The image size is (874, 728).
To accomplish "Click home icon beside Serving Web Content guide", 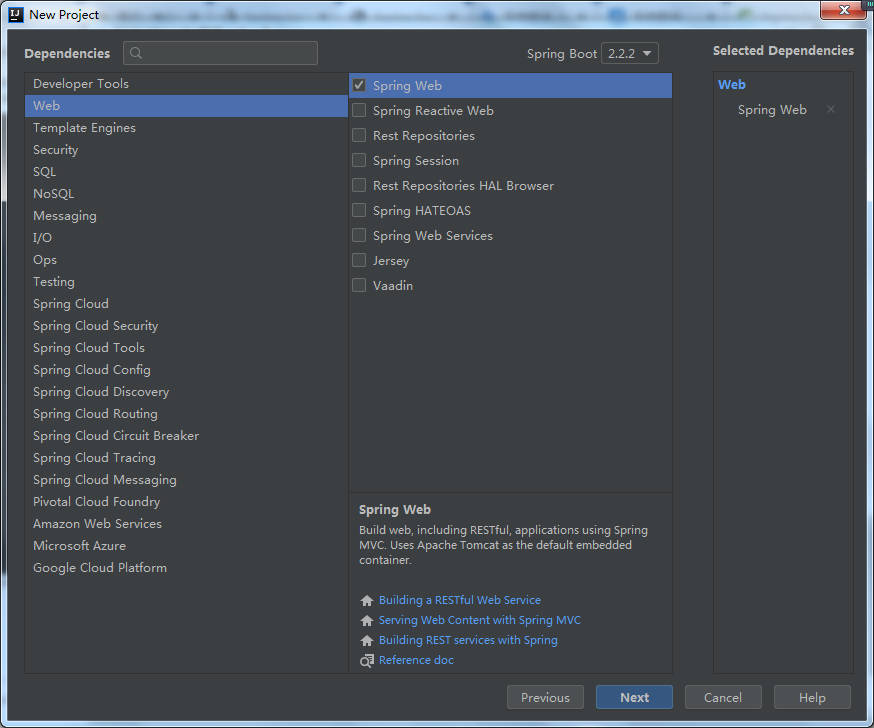I will point(366,621).
